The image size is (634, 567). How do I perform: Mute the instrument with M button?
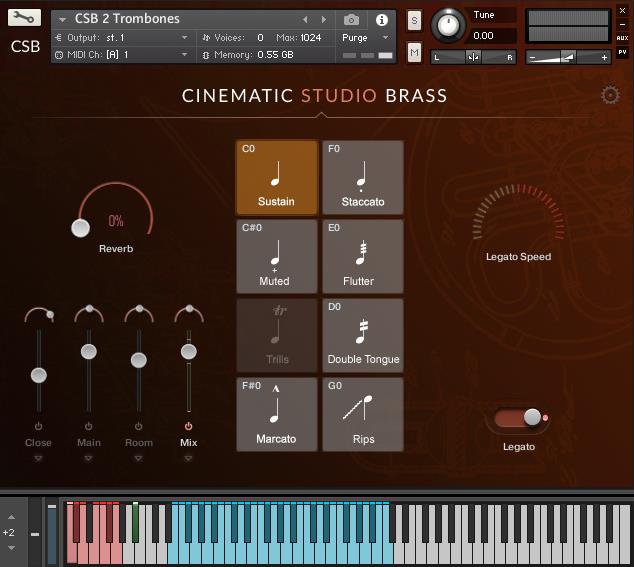click(414, 51)
